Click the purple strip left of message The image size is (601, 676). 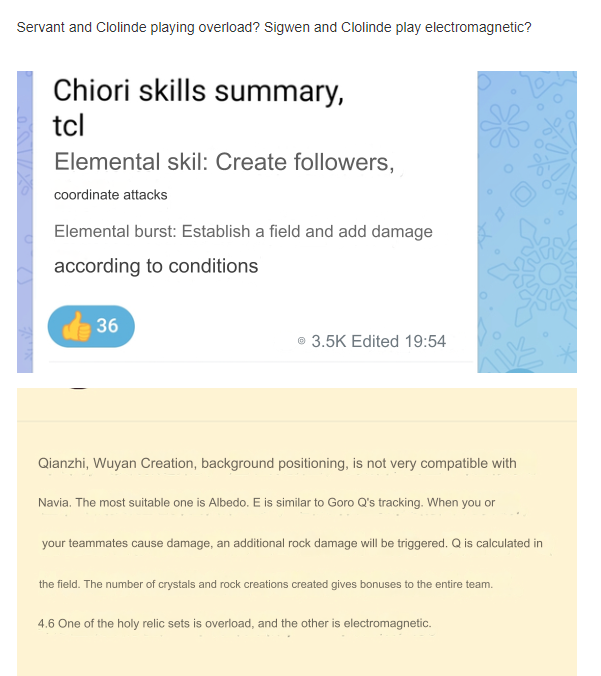[x=25, y=222]
